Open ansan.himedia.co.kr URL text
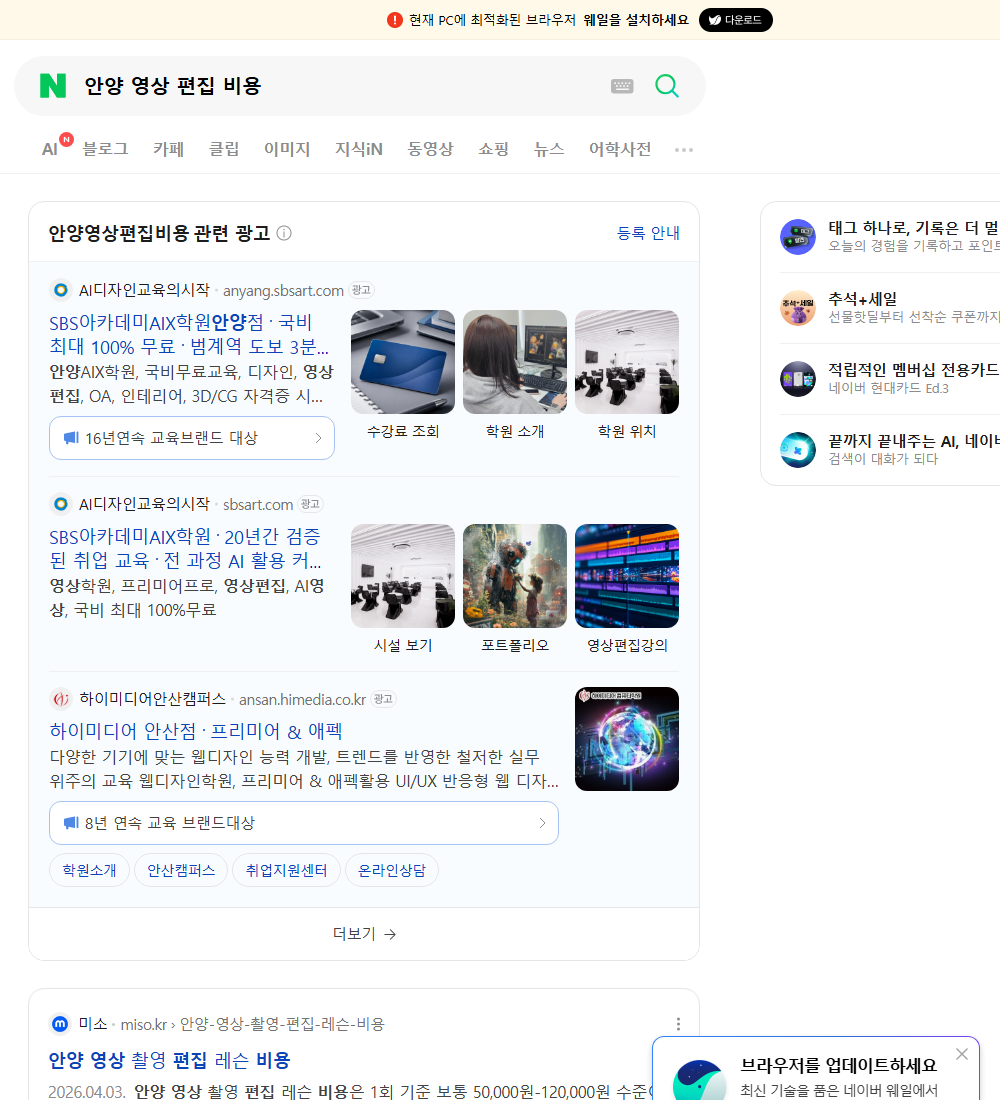 302,699
